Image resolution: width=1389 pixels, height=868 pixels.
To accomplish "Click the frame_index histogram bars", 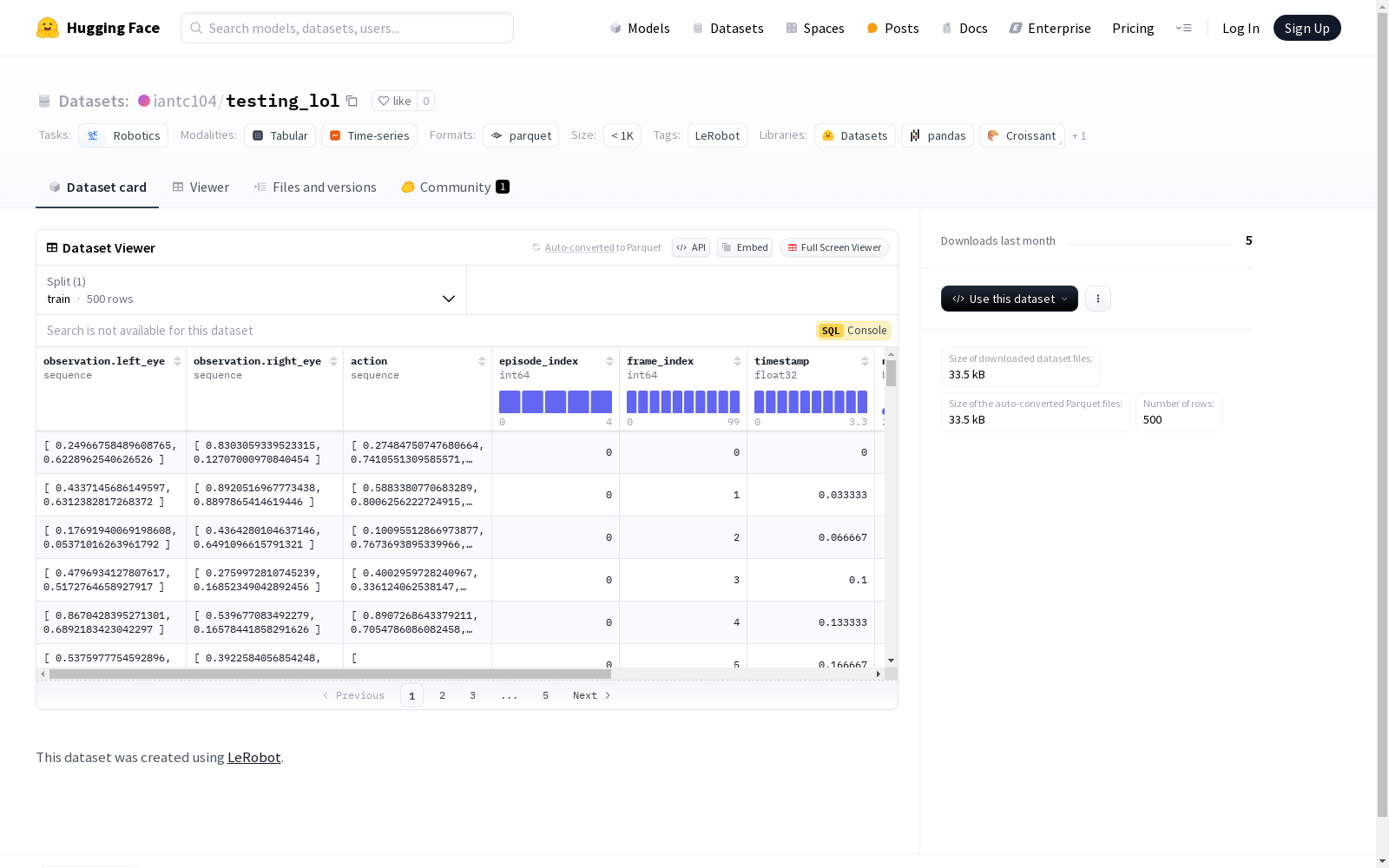I will click(x=683, y=402).
